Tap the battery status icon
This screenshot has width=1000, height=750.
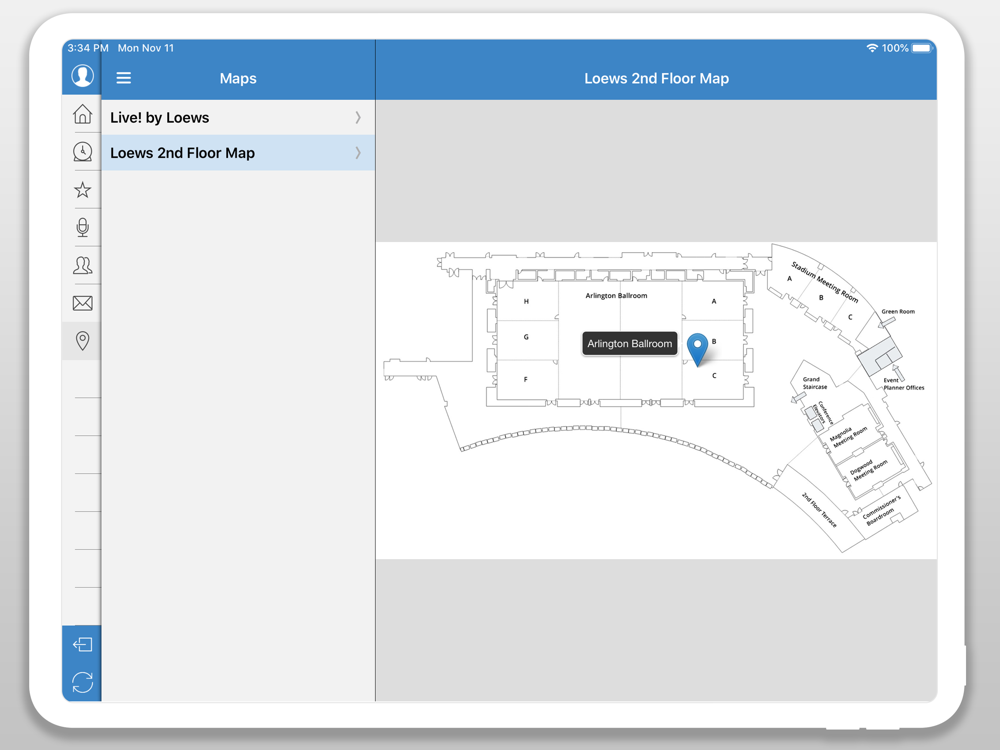(922, 48)
